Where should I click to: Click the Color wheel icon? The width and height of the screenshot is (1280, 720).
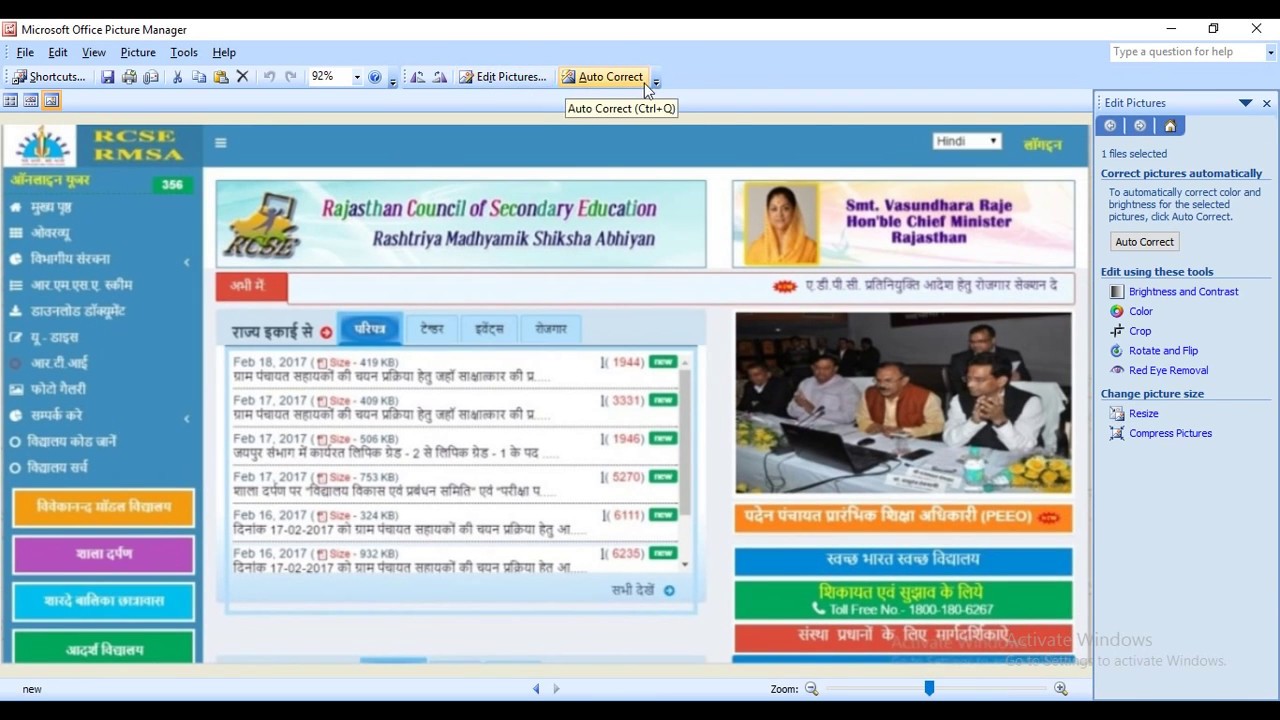coord(1117,312)
